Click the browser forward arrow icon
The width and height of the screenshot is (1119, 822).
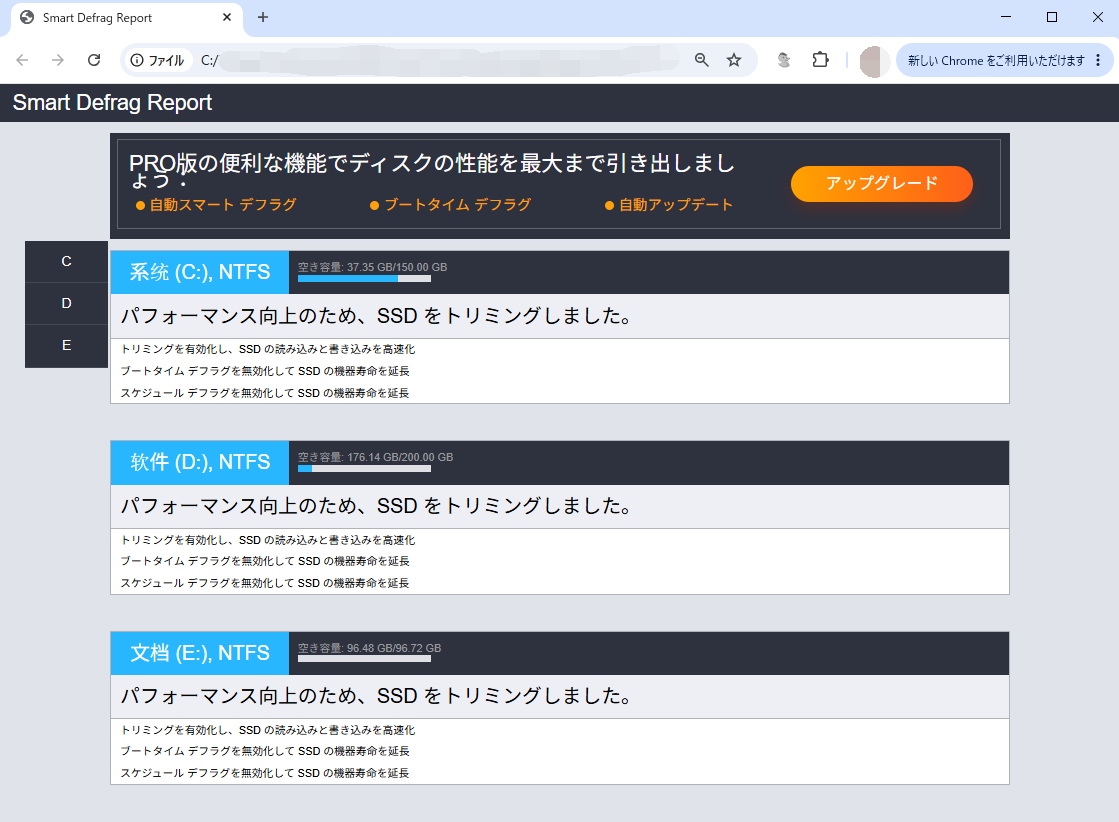click(x=58, y=60)
